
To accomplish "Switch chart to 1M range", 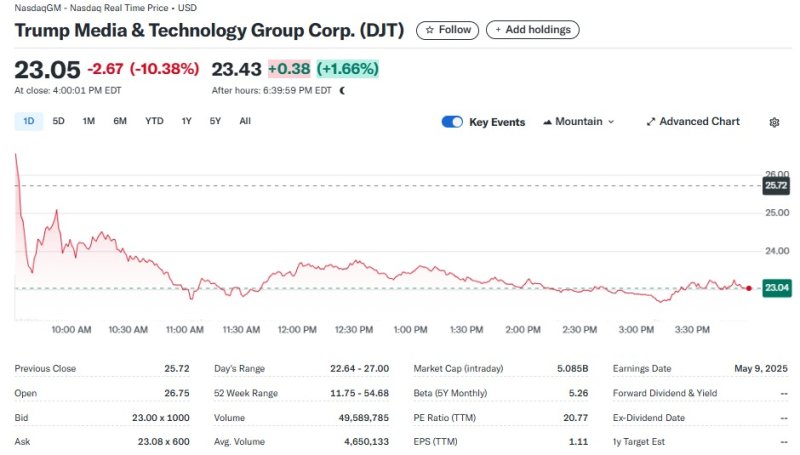I will tap(89, 121).
